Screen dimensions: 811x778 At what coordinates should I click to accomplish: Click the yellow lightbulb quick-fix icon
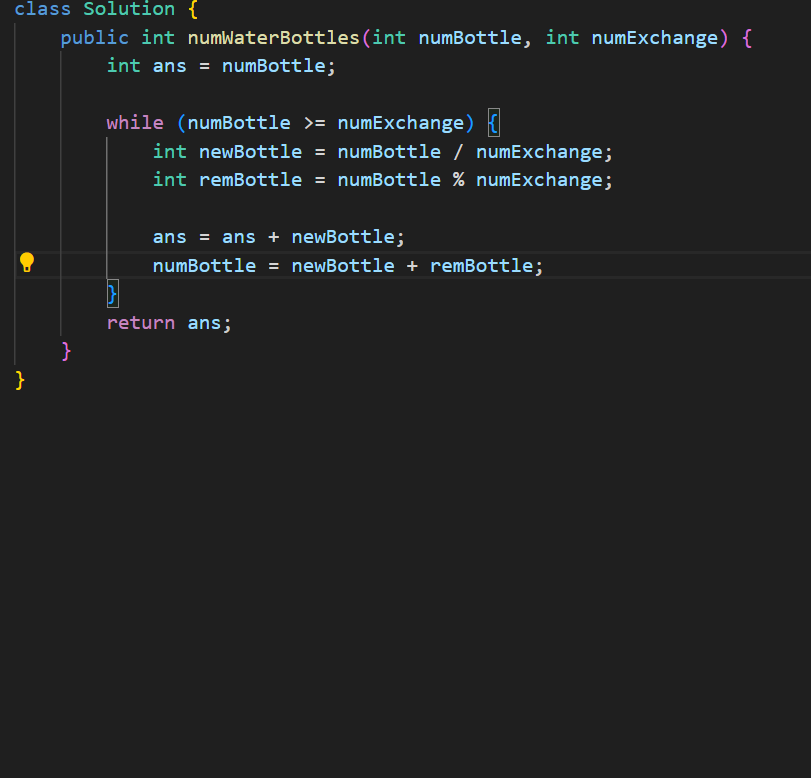pyautogui.click(x=27, y=263)
